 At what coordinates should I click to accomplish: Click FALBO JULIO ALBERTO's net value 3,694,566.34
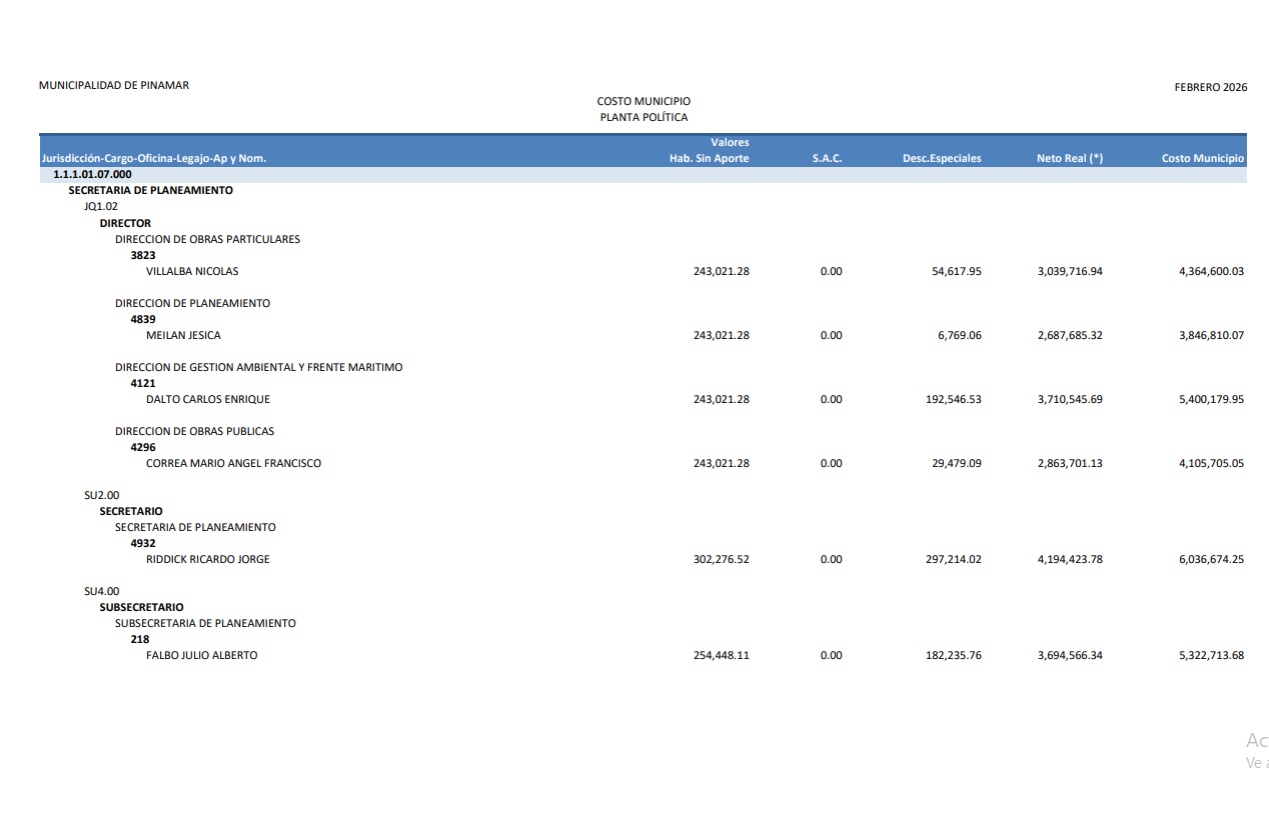tap(1070, 655)
